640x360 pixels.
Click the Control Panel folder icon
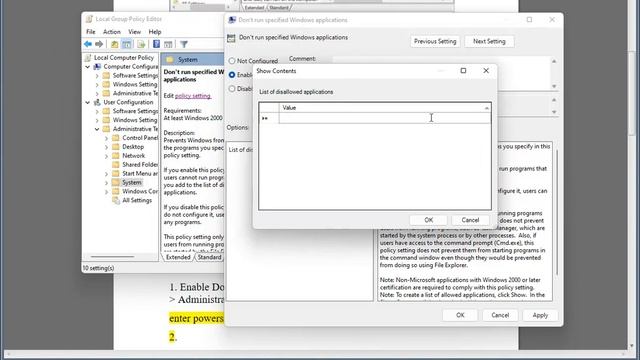pyautogui.click(x=116, y=138)
